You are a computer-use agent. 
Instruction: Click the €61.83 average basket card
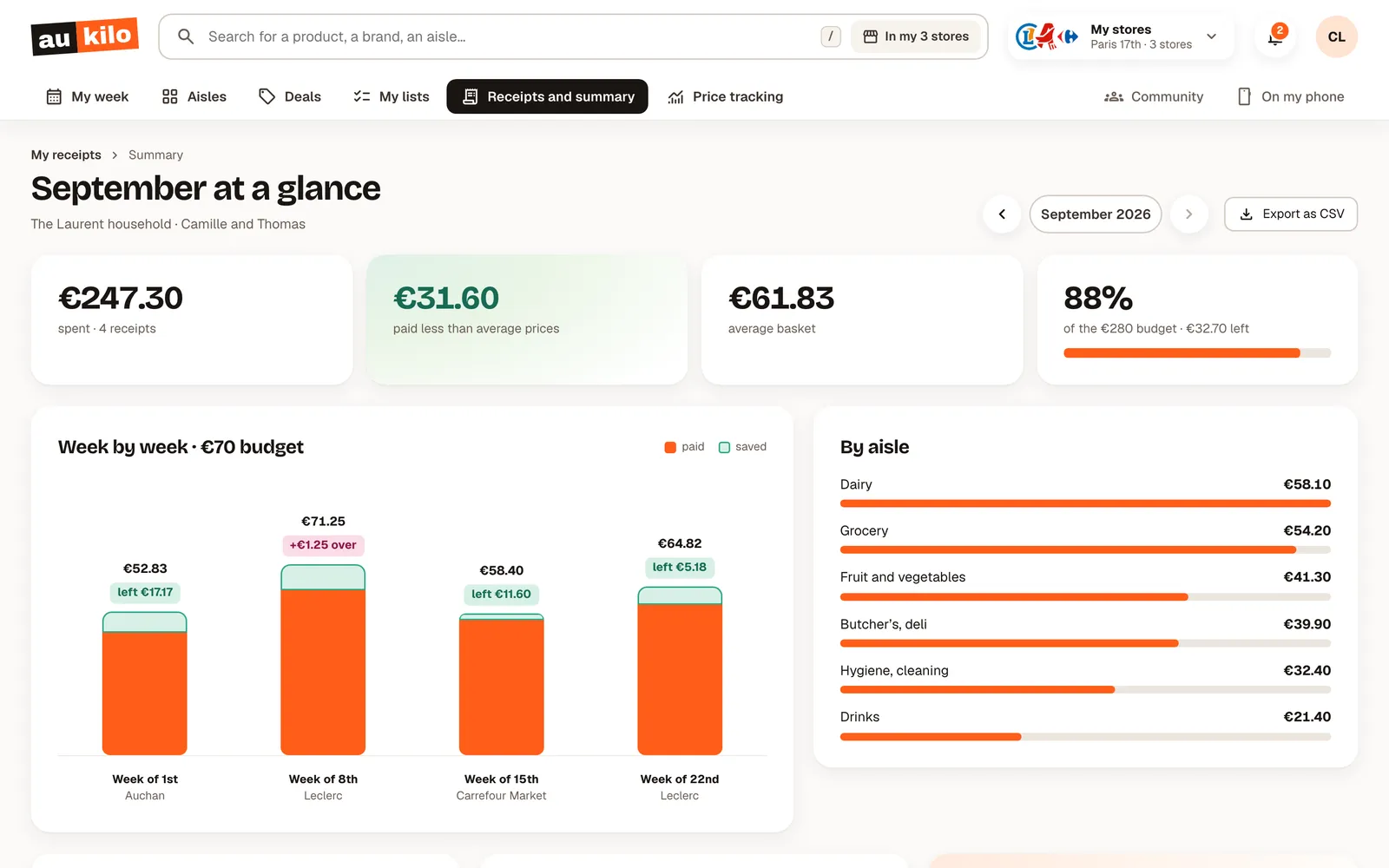[862, 319]
